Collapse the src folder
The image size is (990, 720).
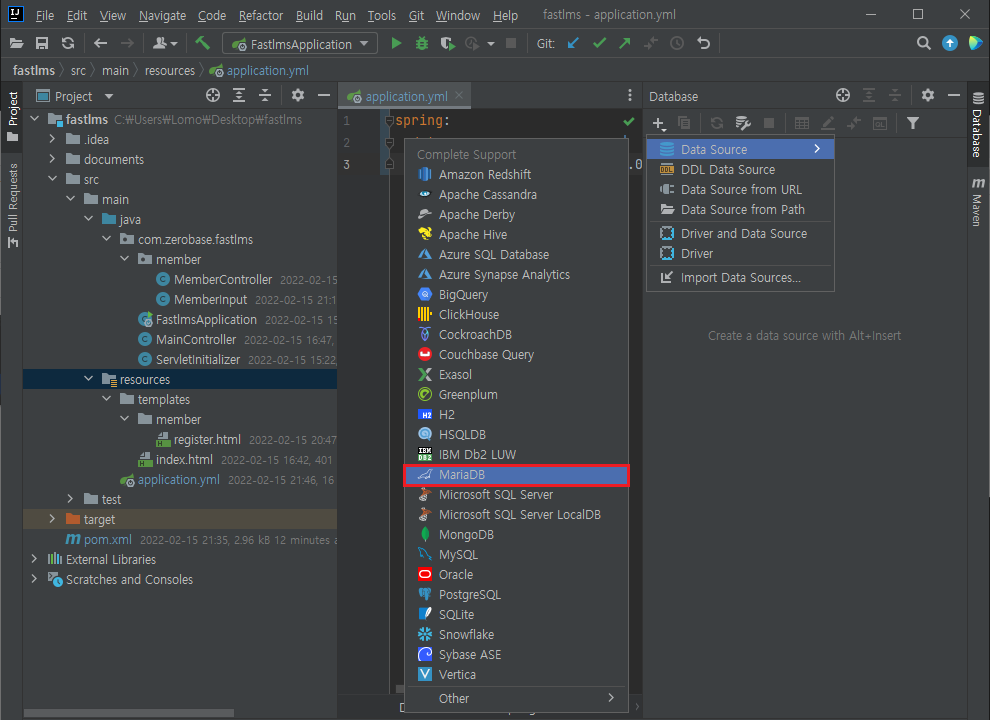[x=52, y=179]
